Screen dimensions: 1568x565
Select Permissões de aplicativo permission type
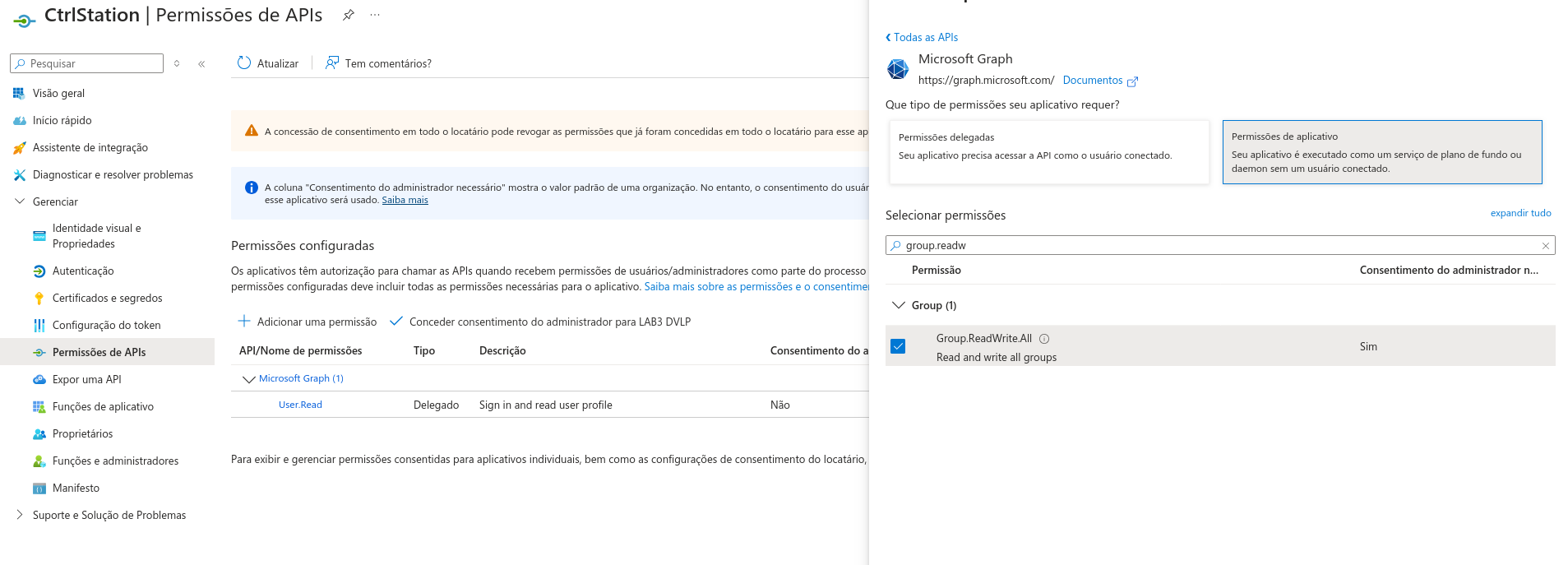coord(1381,152)
